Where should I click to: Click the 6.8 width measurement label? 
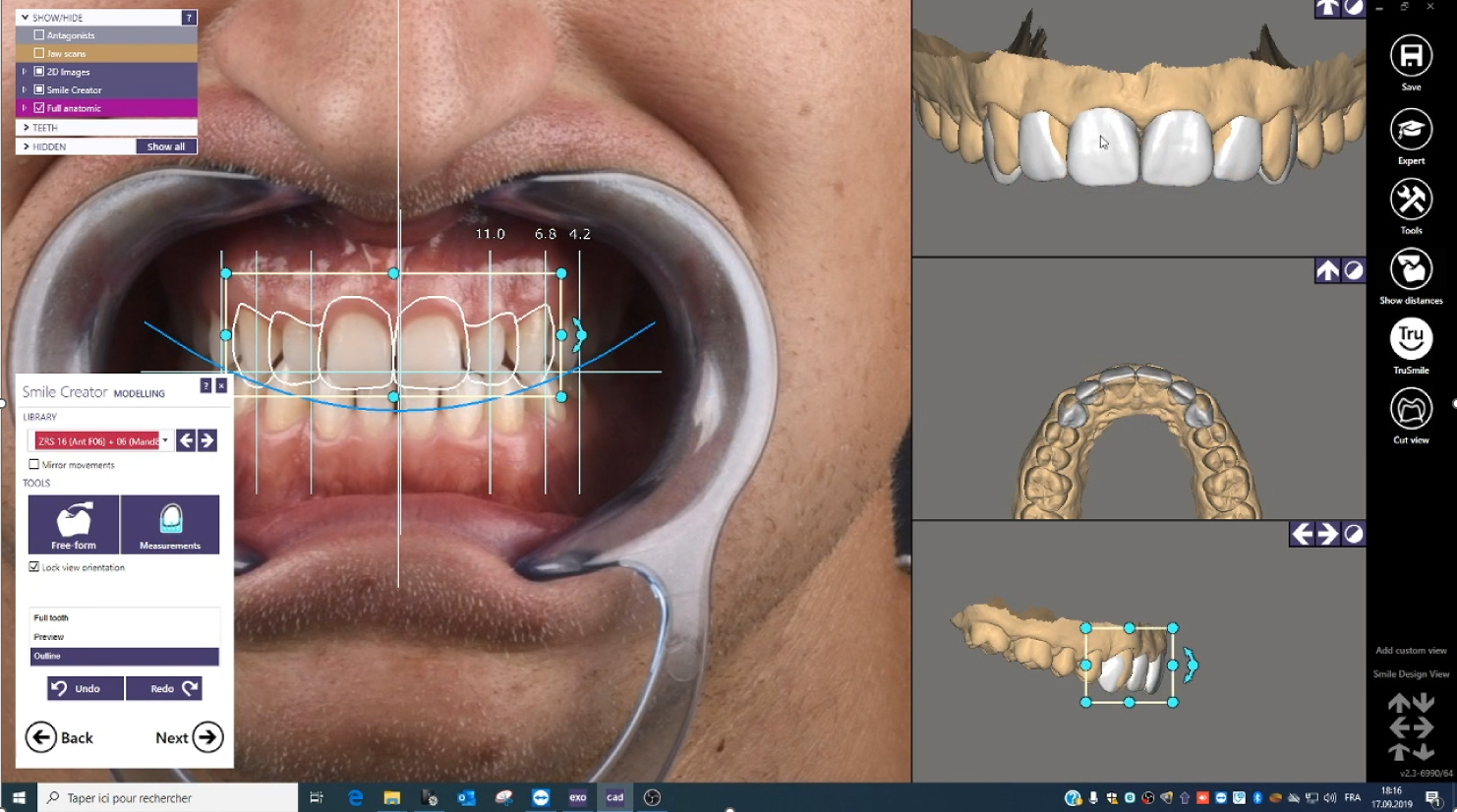[x=546, y=234]
